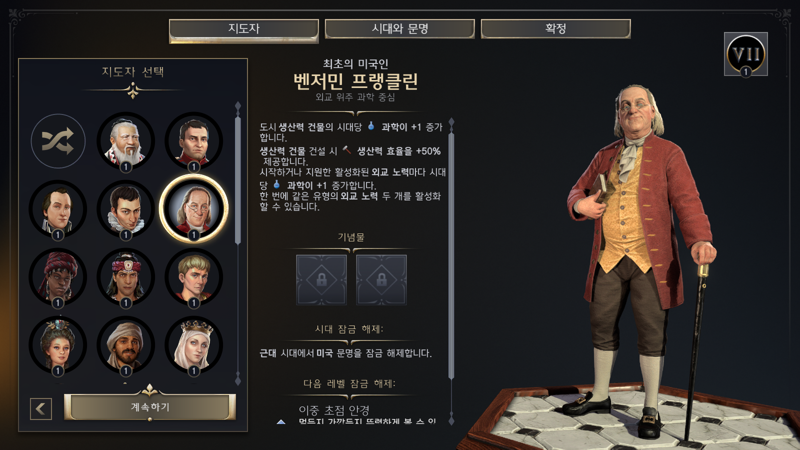Select the leader with jeweled headband
The height and width of the screenshot is (450, 800).
coord(126,277)
